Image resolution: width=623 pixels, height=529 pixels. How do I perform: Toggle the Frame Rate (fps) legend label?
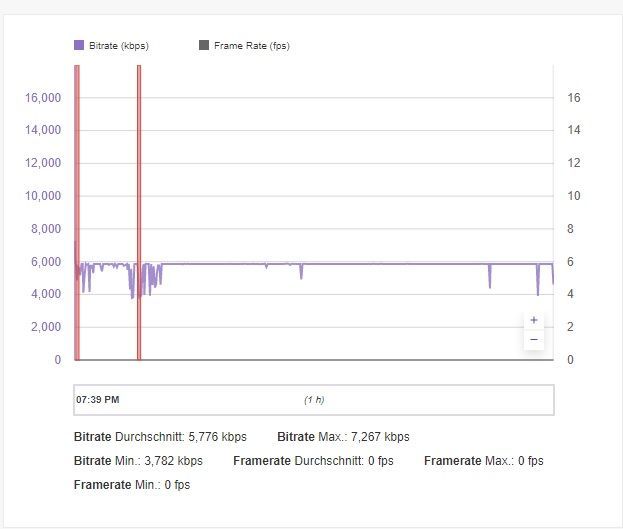point(251,45)
